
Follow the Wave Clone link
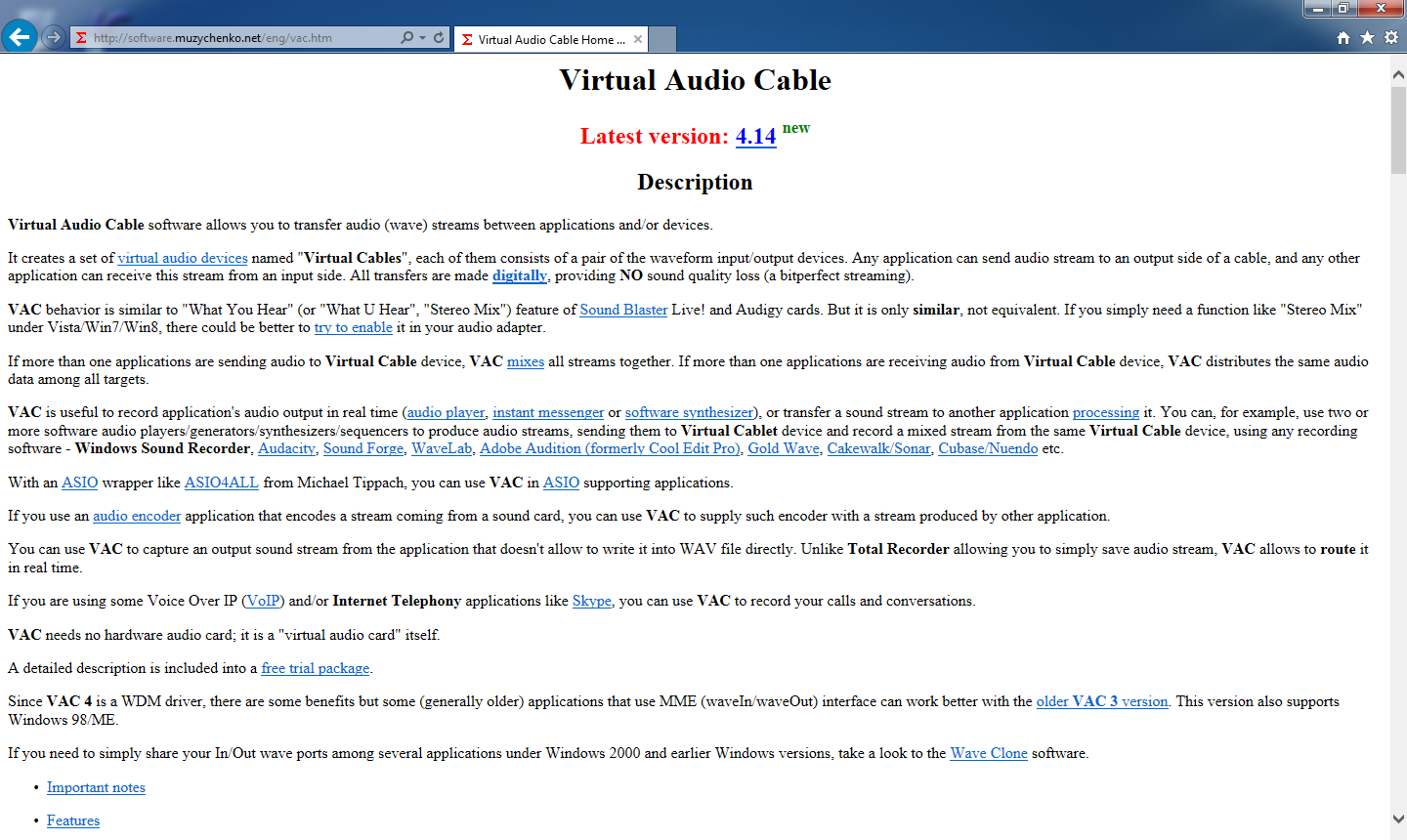pos(989,753)
